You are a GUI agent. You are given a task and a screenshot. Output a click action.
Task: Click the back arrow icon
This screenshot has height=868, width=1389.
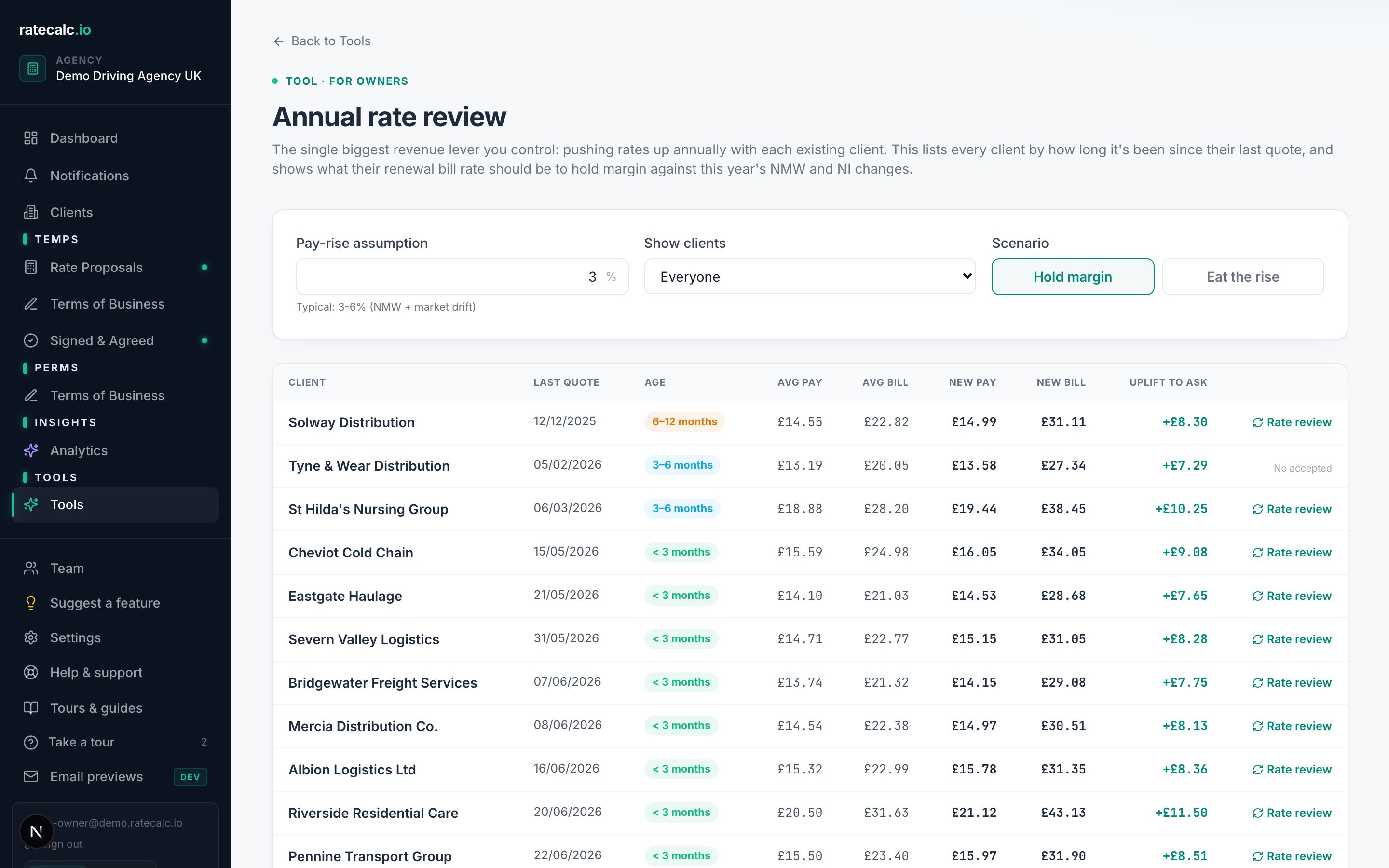click(278, 41)
